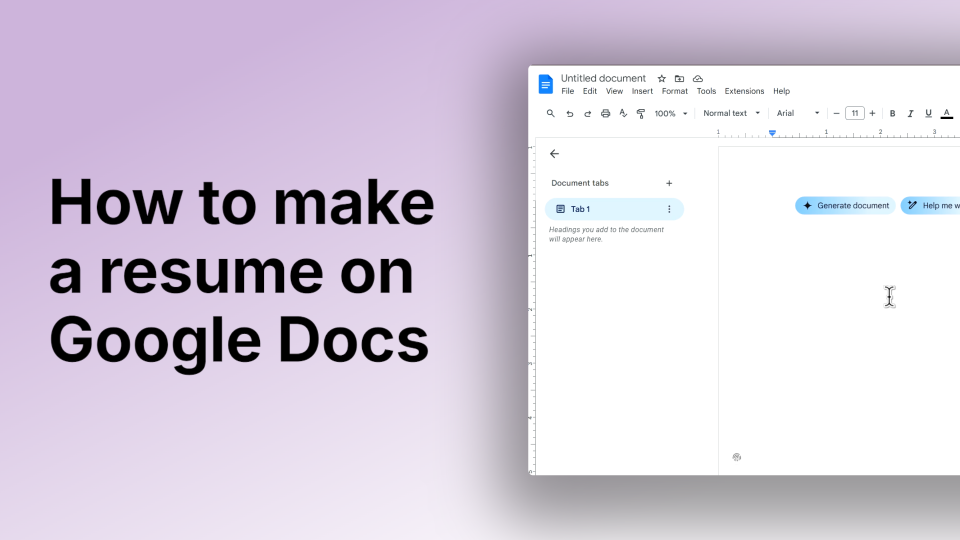Open the Extensions menu

coord(744,91)
